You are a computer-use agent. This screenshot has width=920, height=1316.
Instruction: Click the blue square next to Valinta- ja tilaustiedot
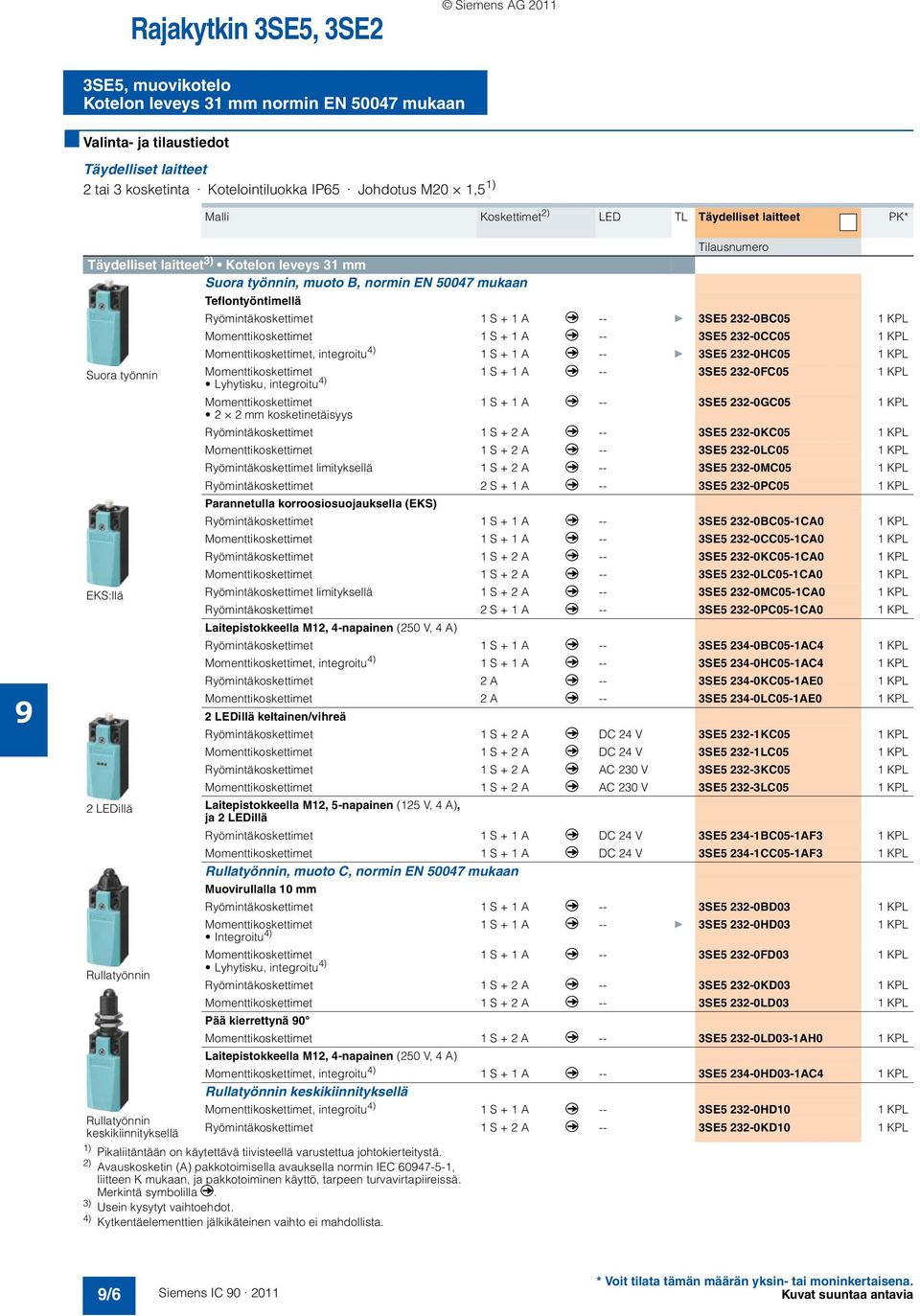point(72,139)
